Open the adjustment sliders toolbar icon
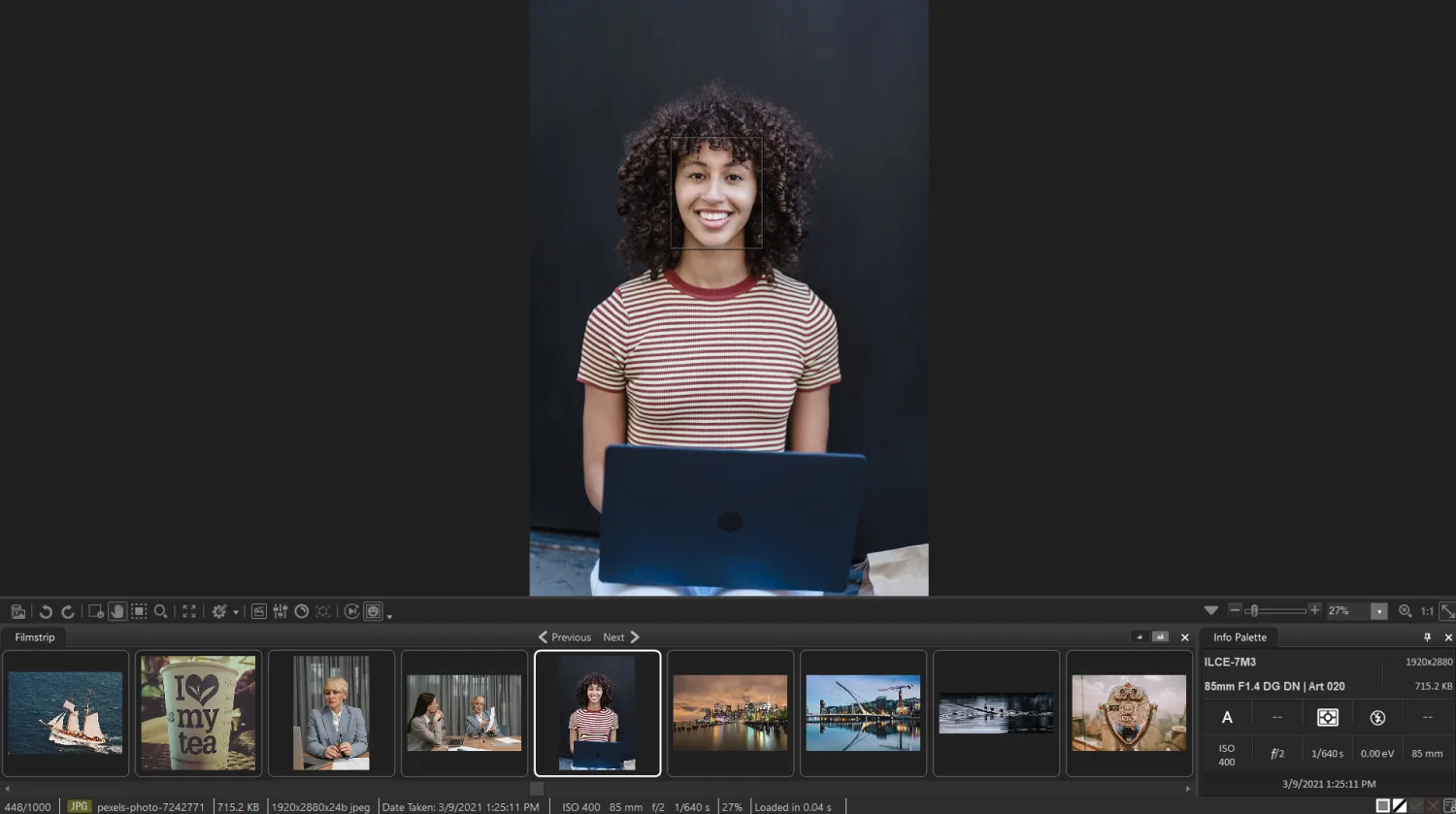 [281, 611]
